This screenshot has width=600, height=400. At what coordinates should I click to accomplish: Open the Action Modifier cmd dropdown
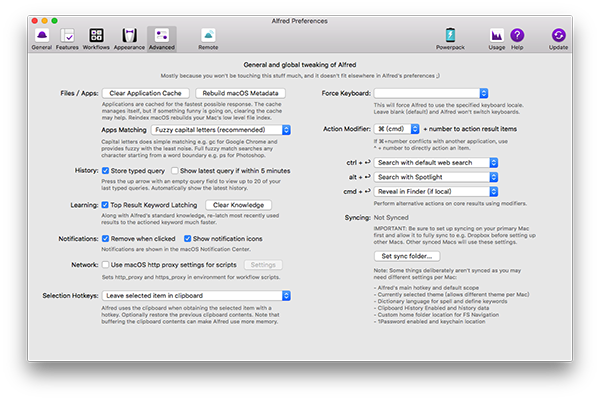[x=396, y=129]
